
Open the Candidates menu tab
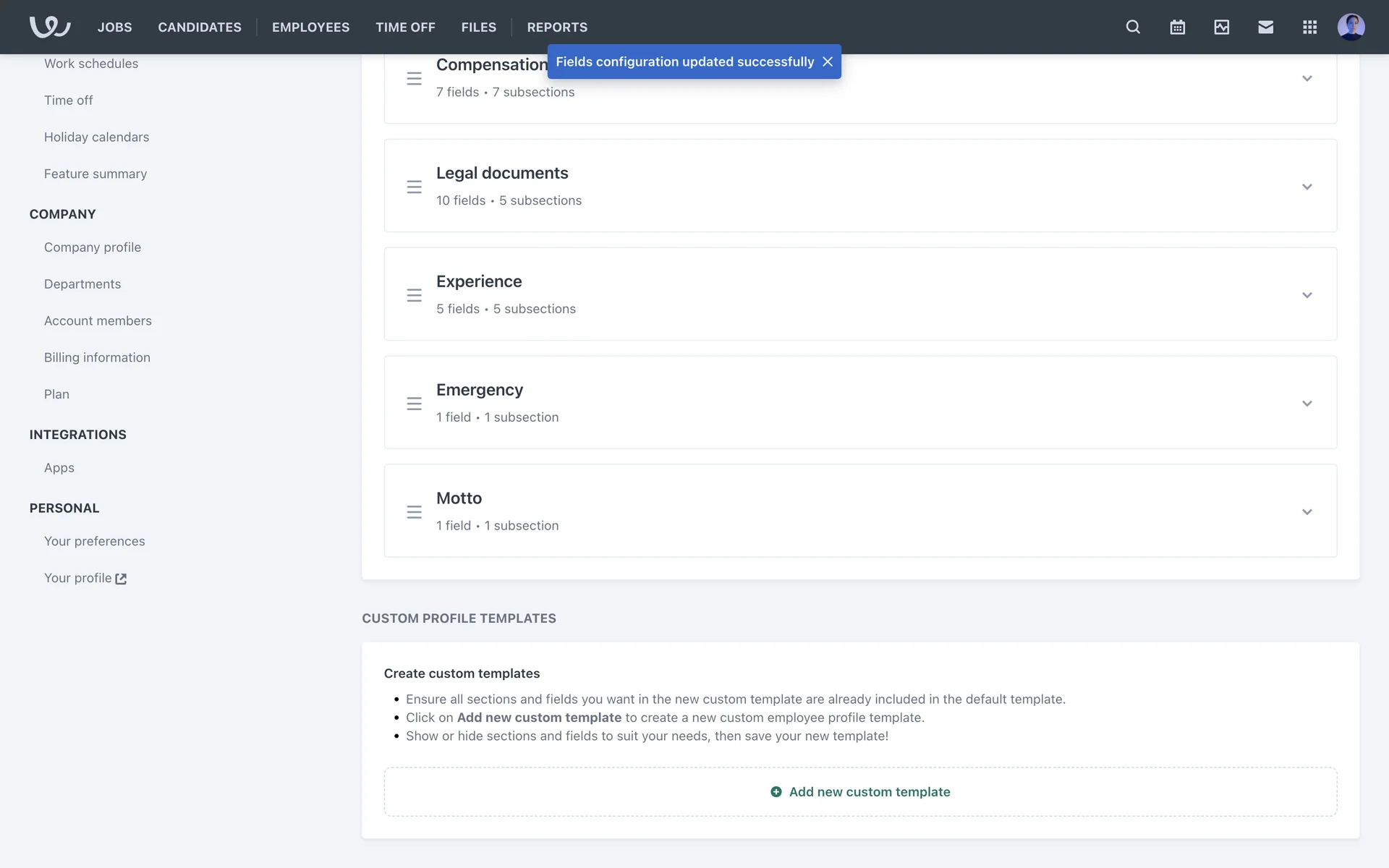point(200,27)
